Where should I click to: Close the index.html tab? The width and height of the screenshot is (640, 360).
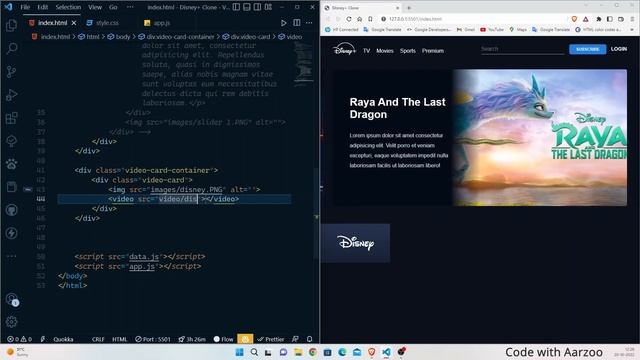[74, 23]
